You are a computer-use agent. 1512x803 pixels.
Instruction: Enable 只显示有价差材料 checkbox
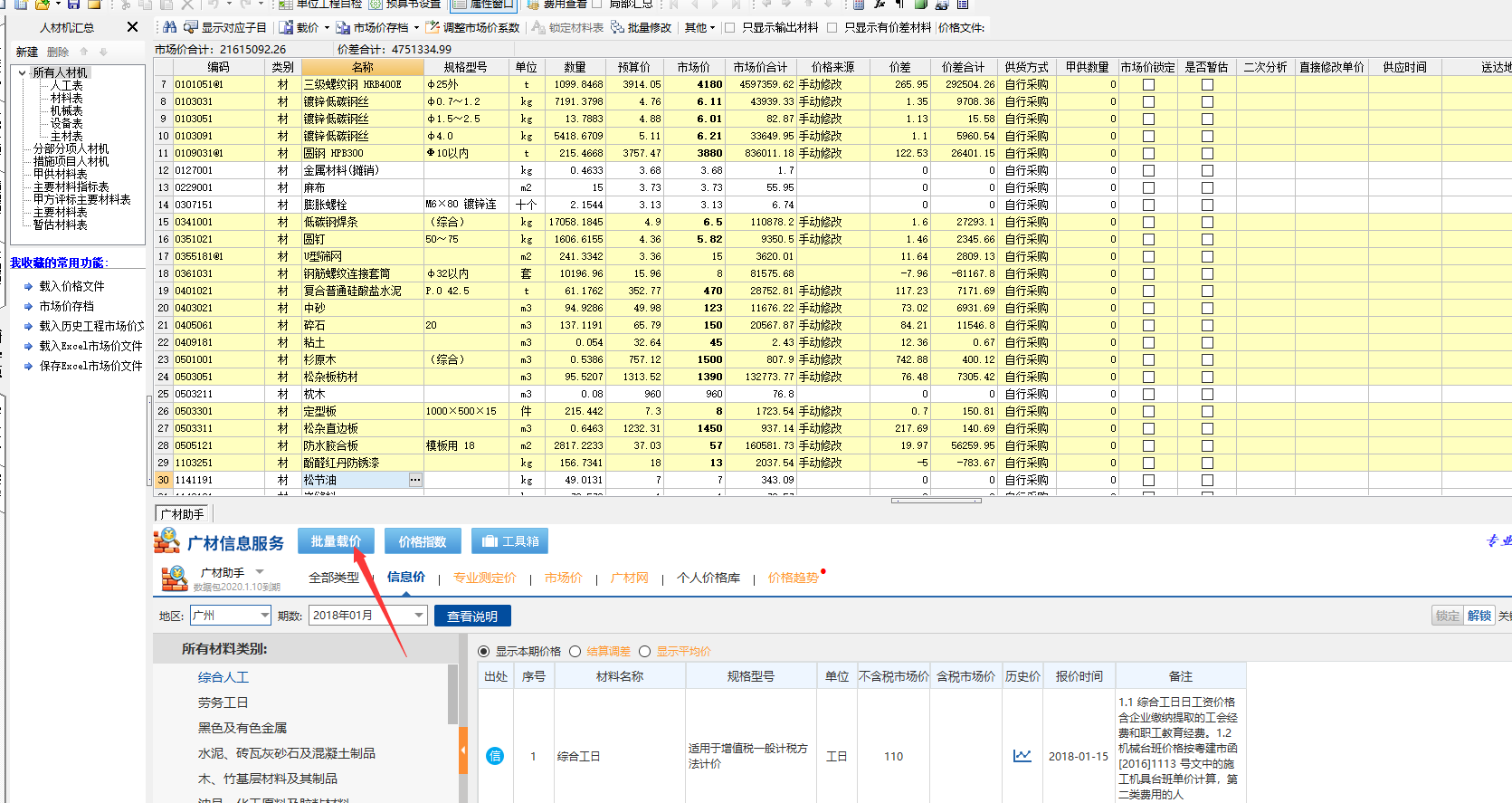832,27
